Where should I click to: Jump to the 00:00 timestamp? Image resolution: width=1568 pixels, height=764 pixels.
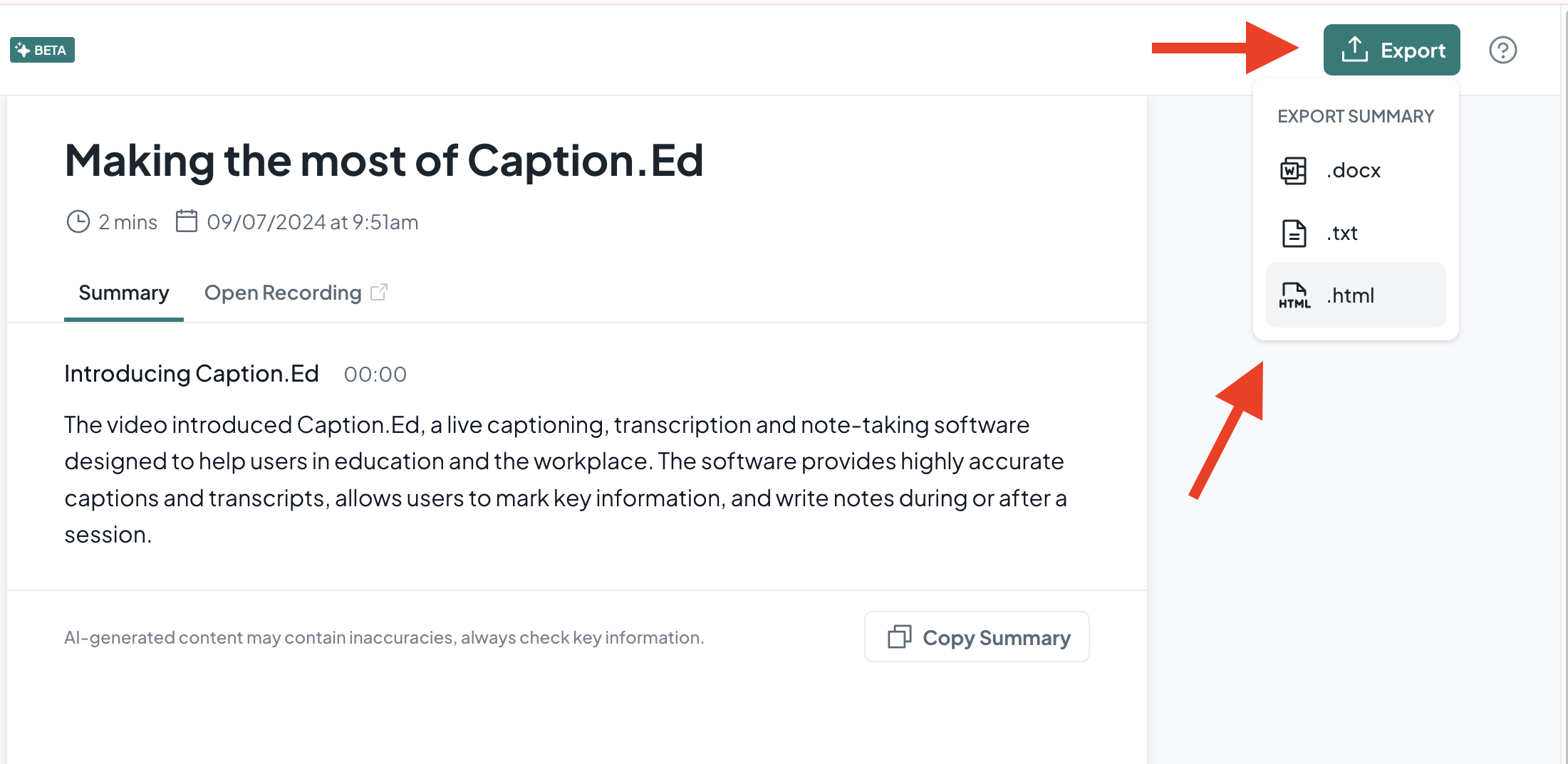pos(375,375)
